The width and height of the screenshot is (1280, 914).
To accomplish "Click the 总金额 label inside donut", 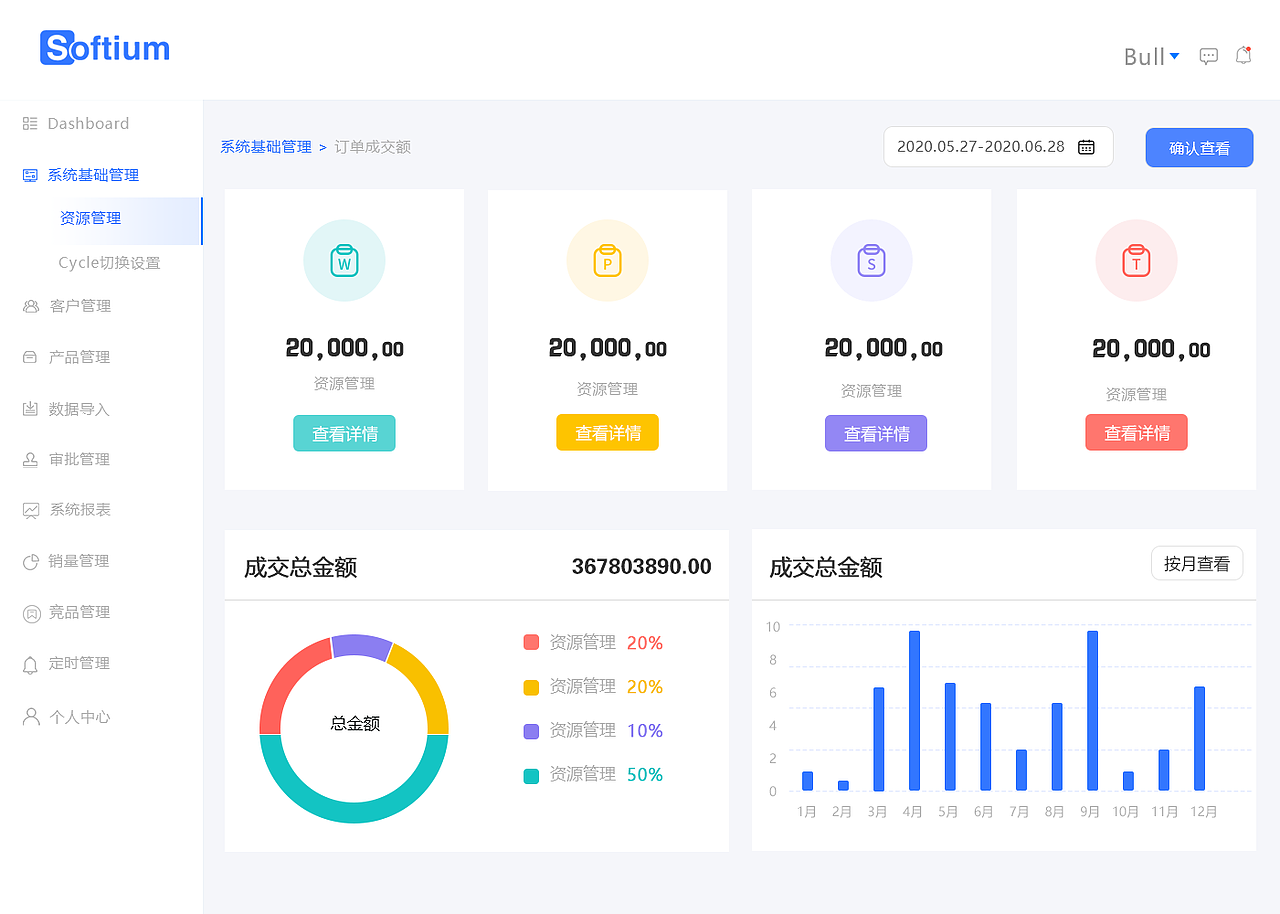I will [355, 723].
